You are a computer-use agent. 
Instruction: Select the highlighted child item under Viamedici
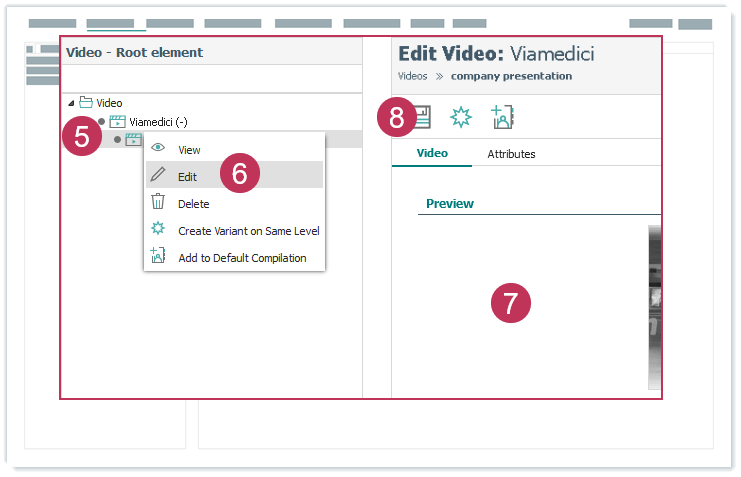[x=133, y=140]
